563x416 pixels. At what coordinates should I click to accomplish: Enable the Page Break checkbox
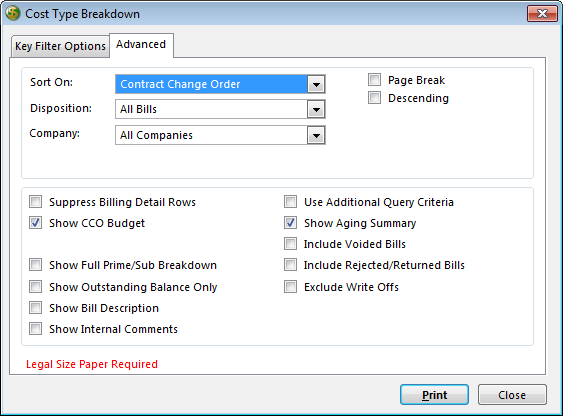tap(374, 80)
